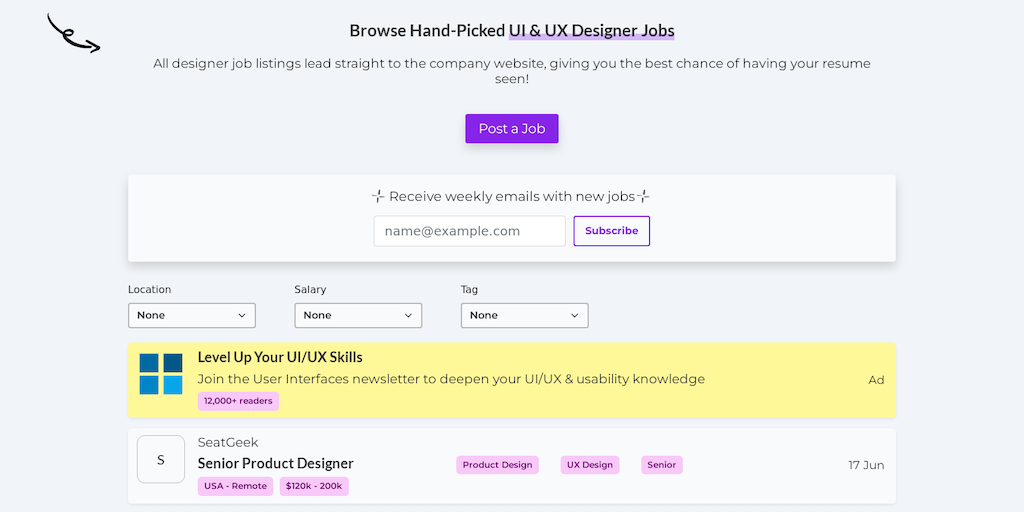Click the $120k - 200k salary badge

point(314,486)
